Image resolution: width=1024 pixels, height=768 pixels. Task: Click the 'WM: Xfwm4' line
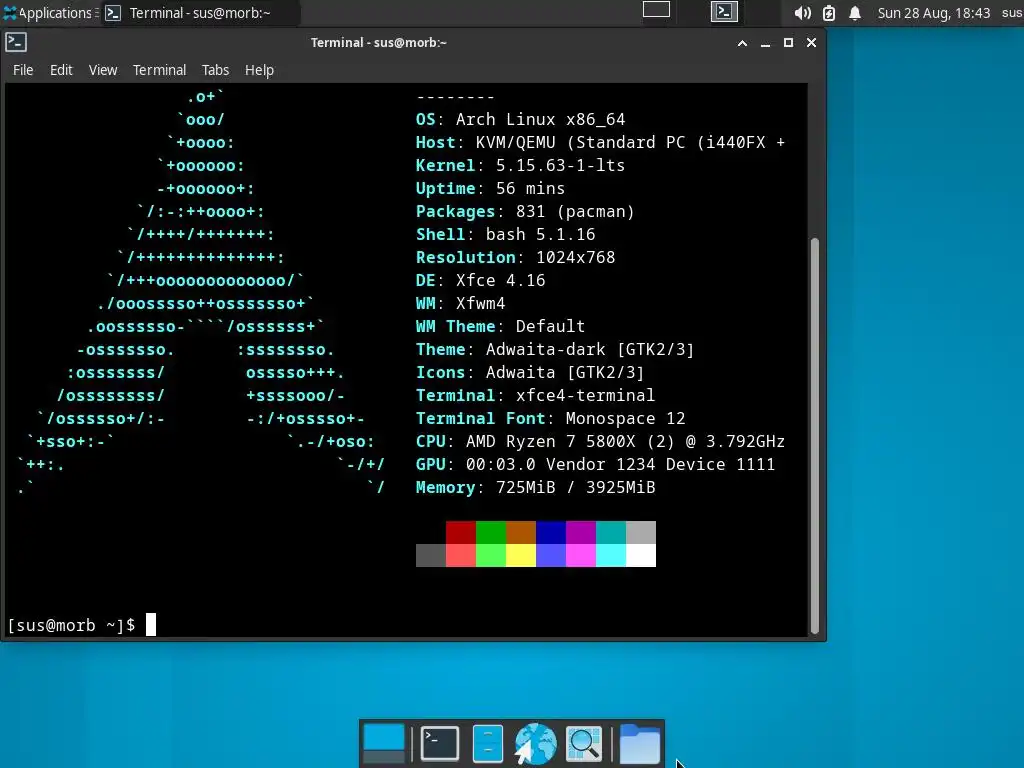[x=460, y=303]
